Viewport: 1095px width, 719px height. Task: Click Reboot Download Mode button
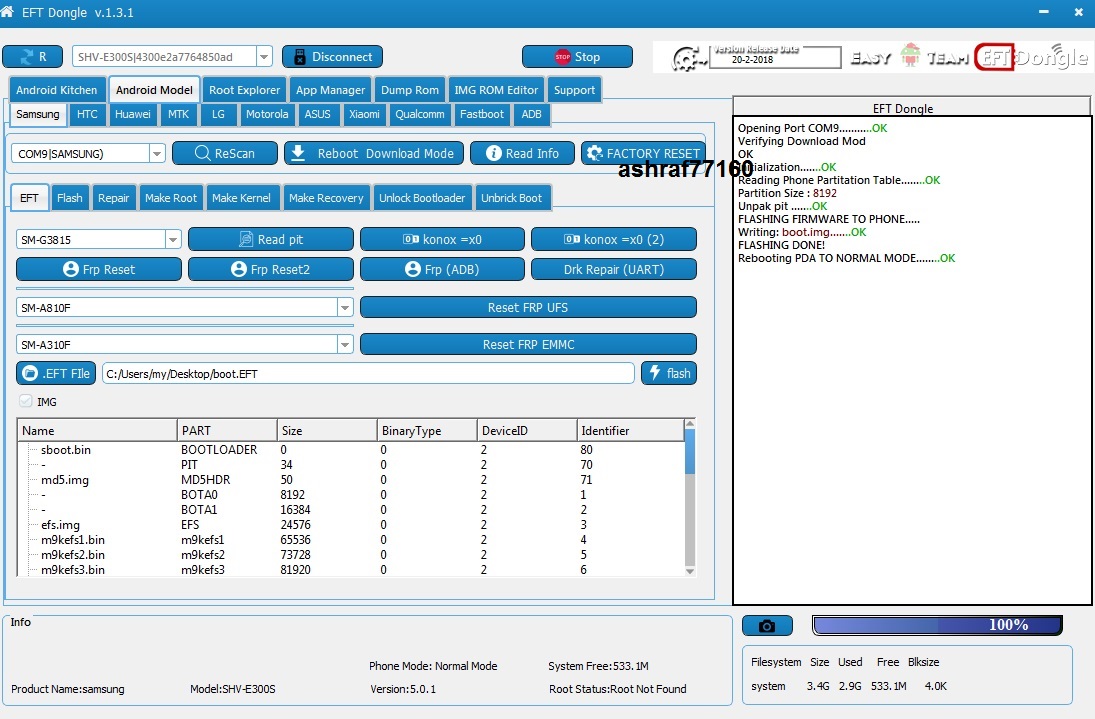pos(374,153)
